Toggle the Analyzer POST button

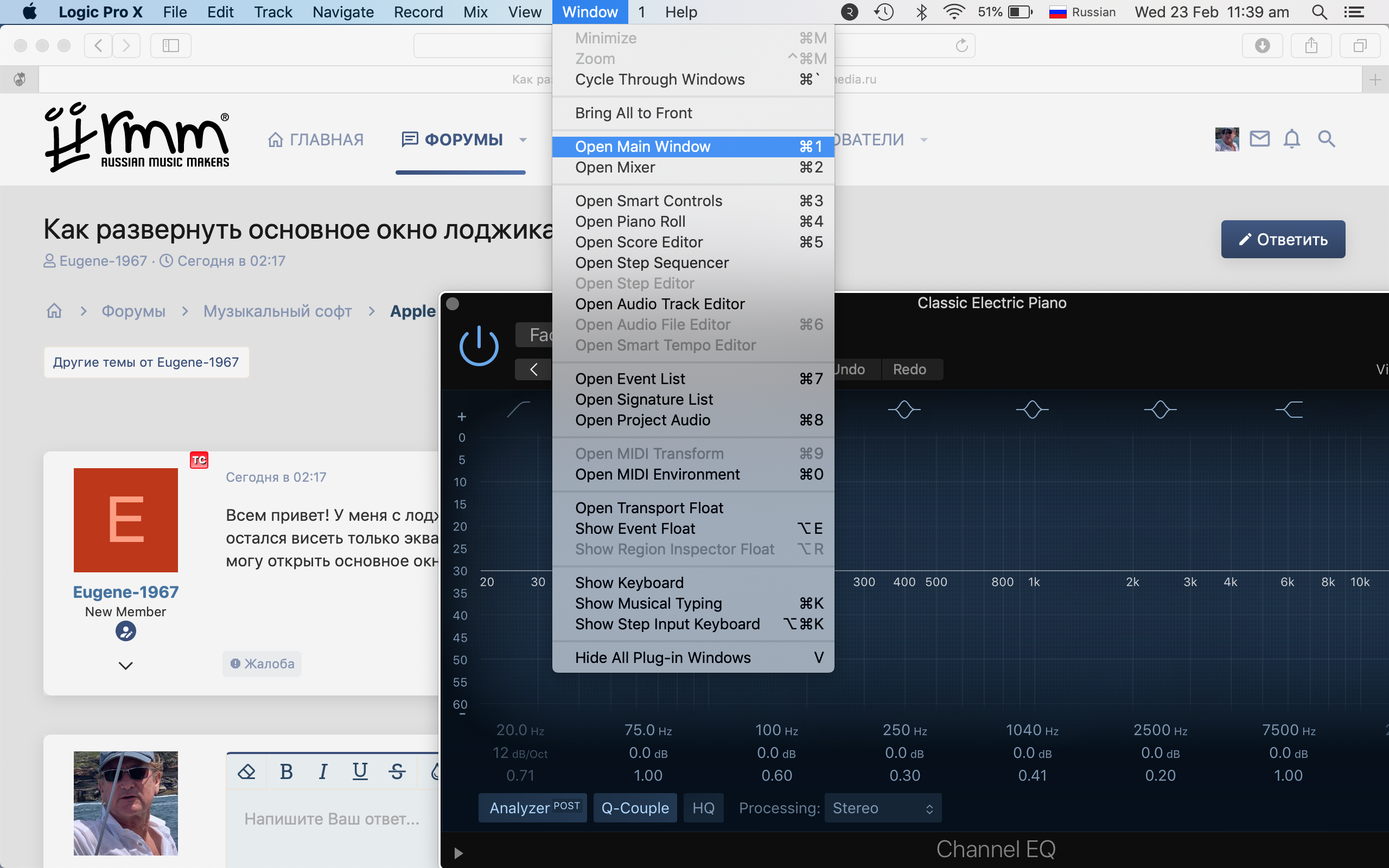[x=533, y=808]
